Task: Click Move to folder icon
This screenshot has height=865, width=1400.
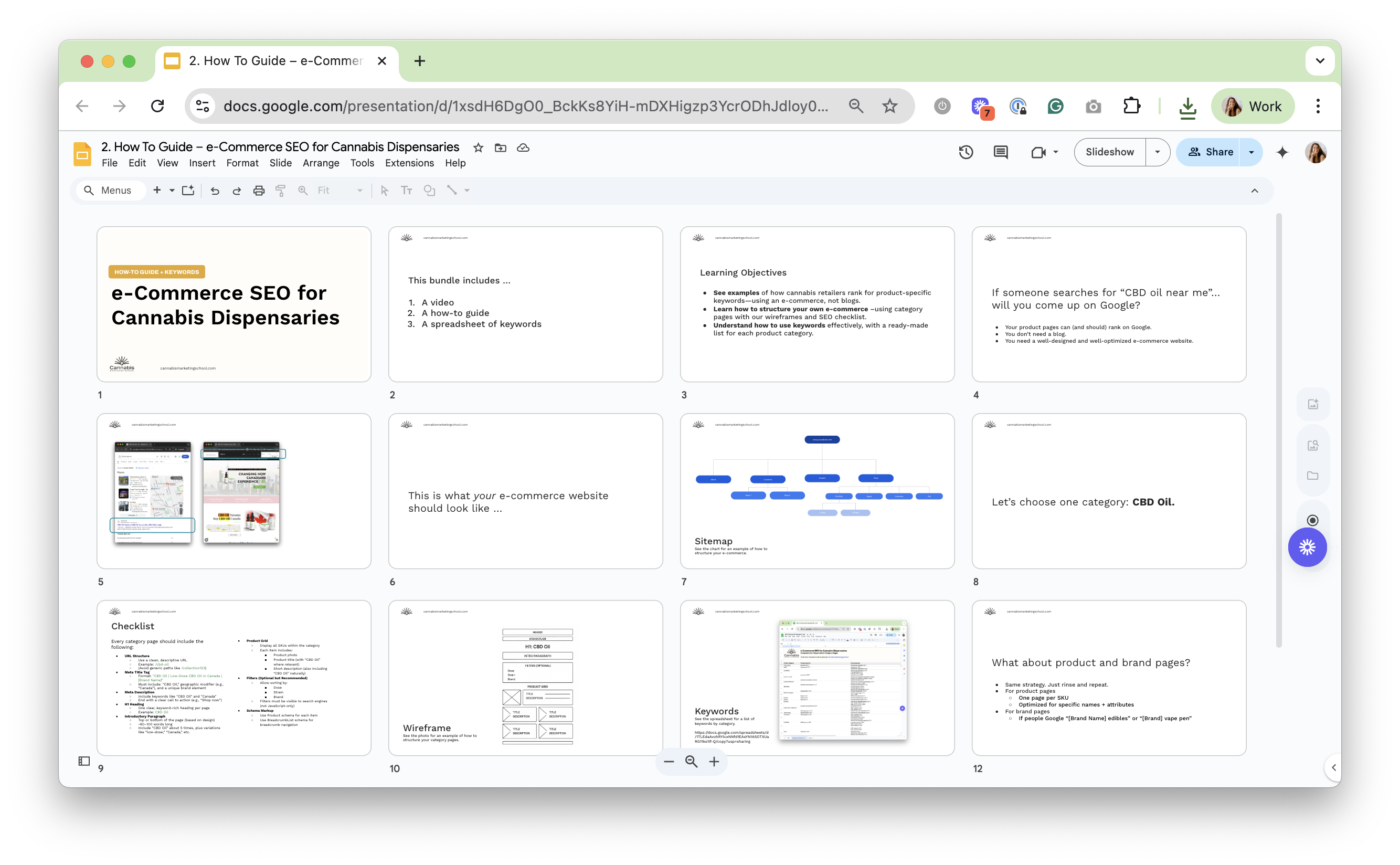Action: tap(501, 147)
